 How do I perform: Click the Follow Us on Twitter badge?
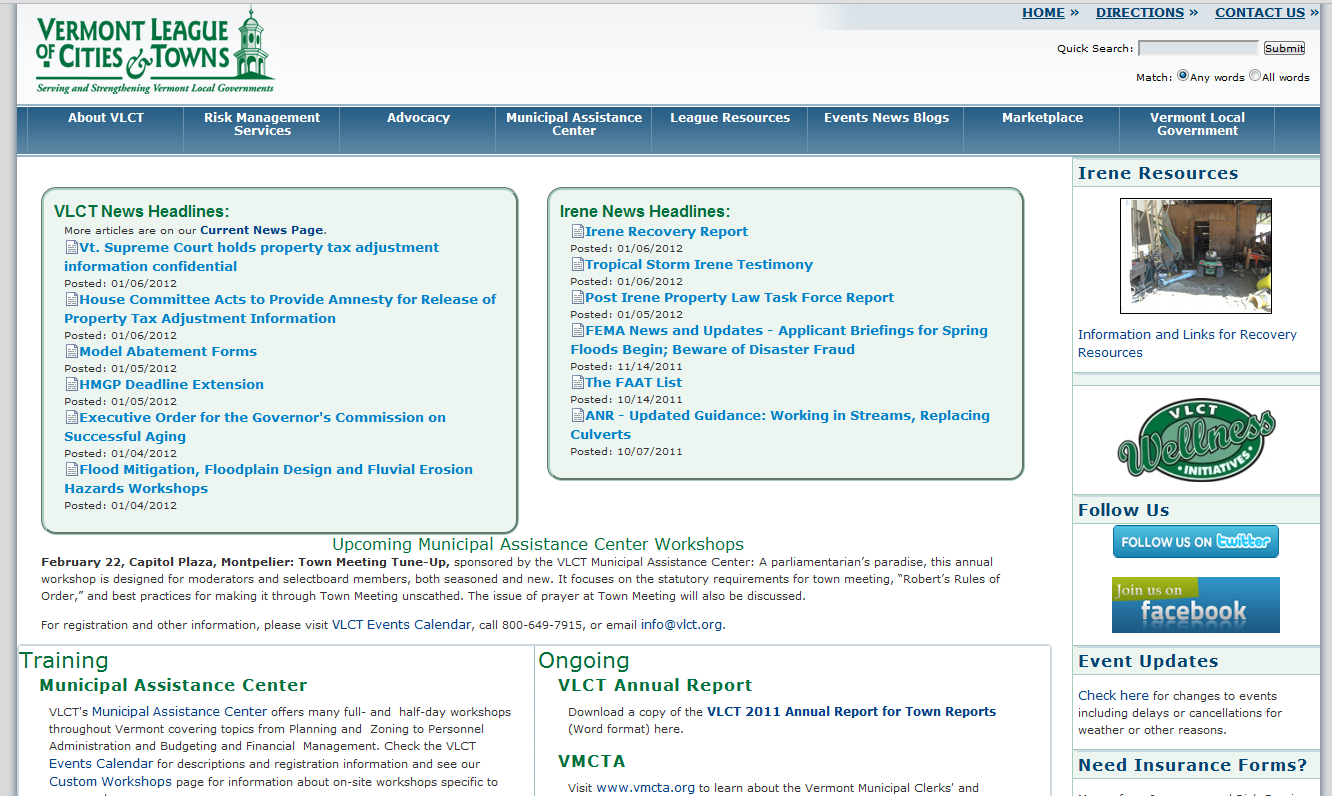coord(1196,542)
